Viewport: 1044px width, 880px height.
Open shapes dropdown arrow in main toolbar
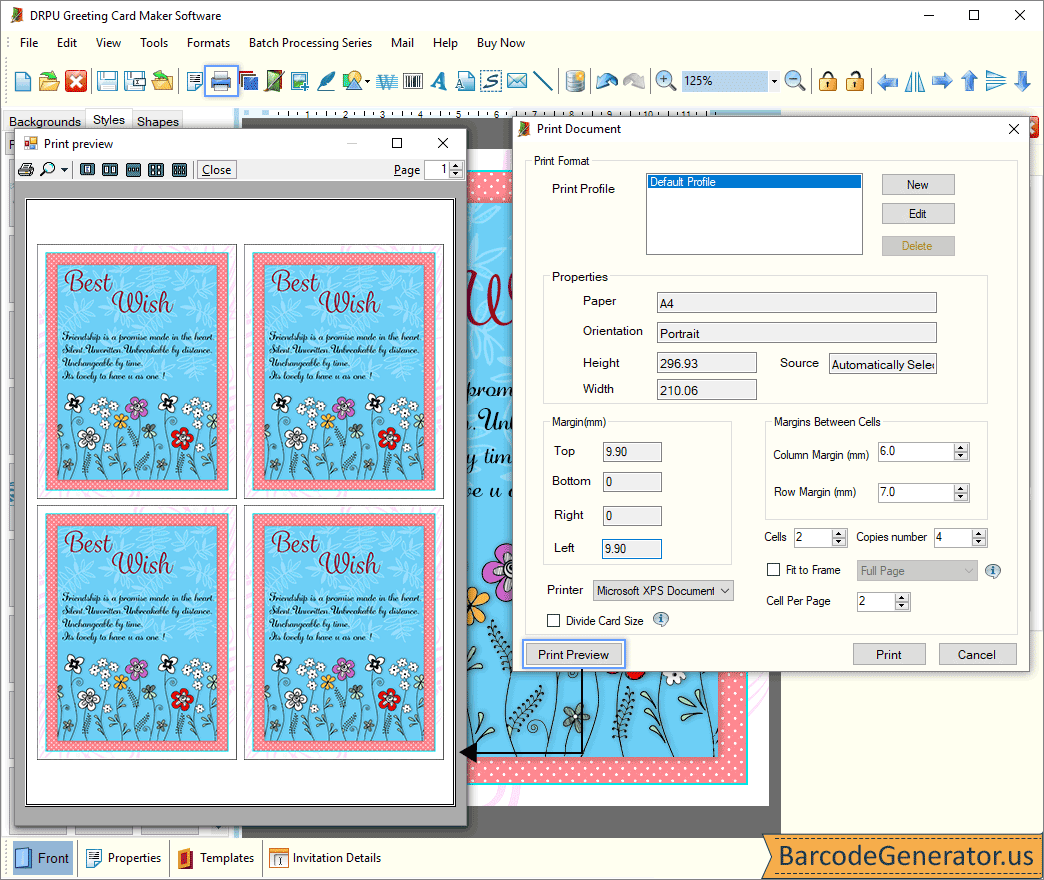click(x=367, y=82)
